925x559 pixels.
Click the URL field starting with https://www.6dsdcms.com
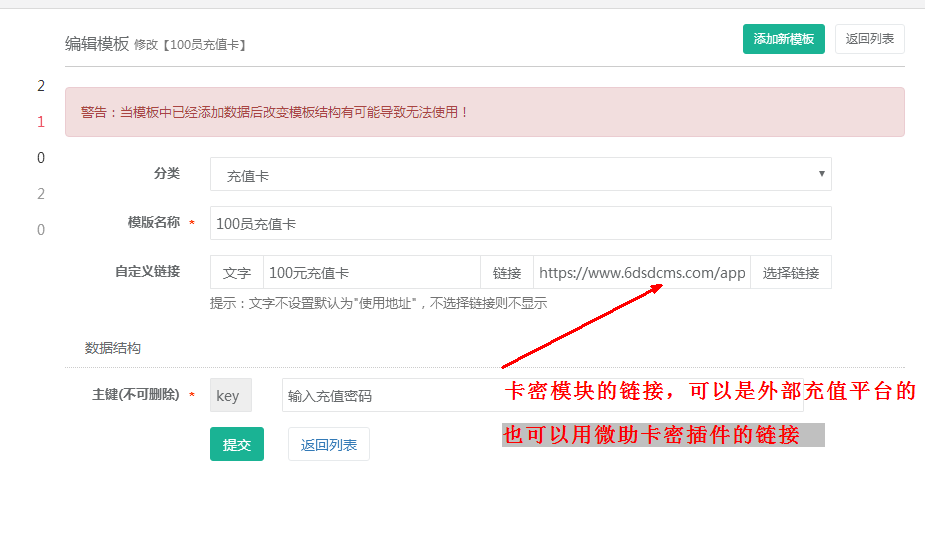coord(641,272)
